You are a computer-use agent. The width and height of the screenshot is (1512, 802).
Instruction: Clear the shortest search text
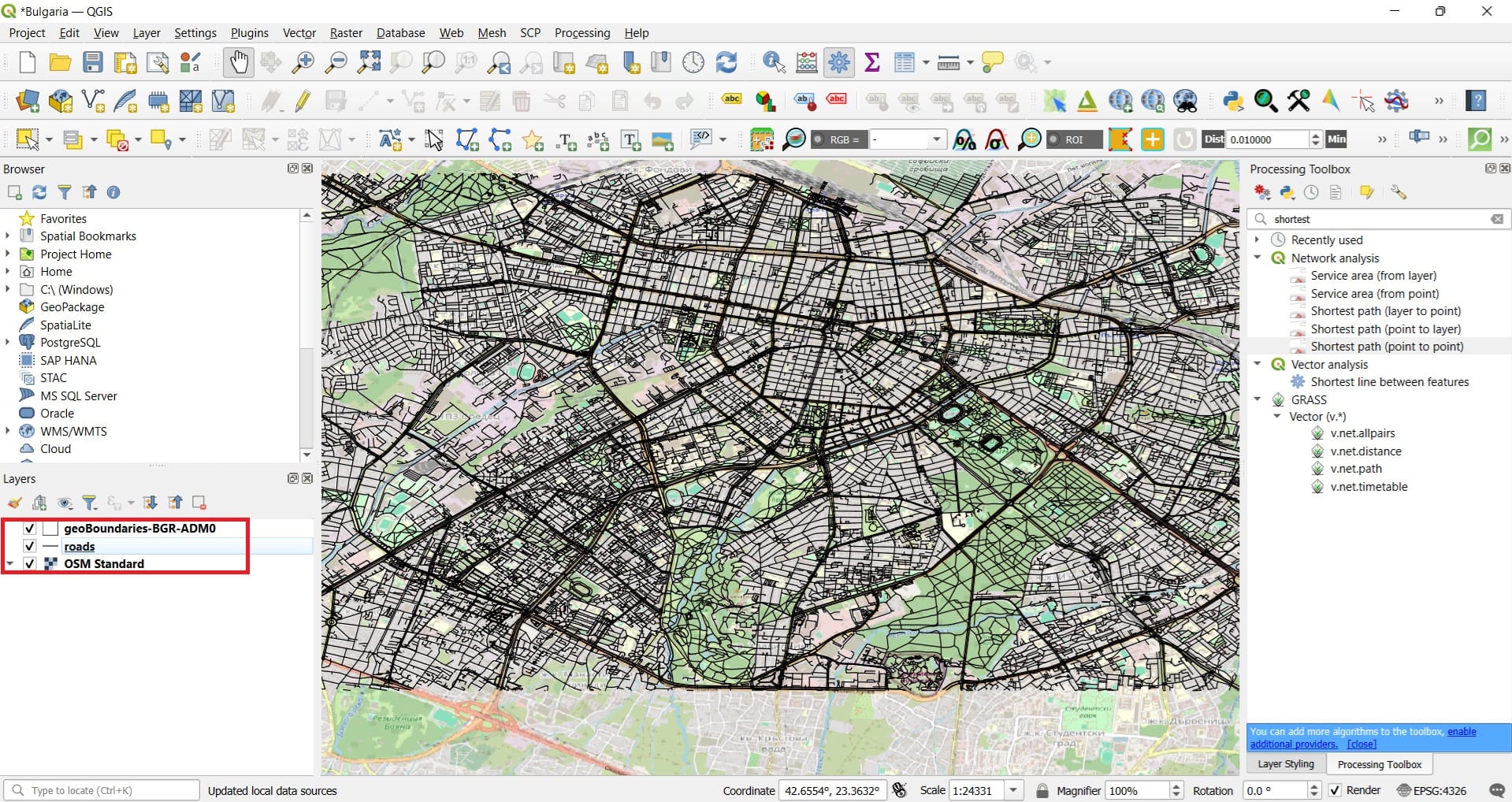pos(1497,219)
